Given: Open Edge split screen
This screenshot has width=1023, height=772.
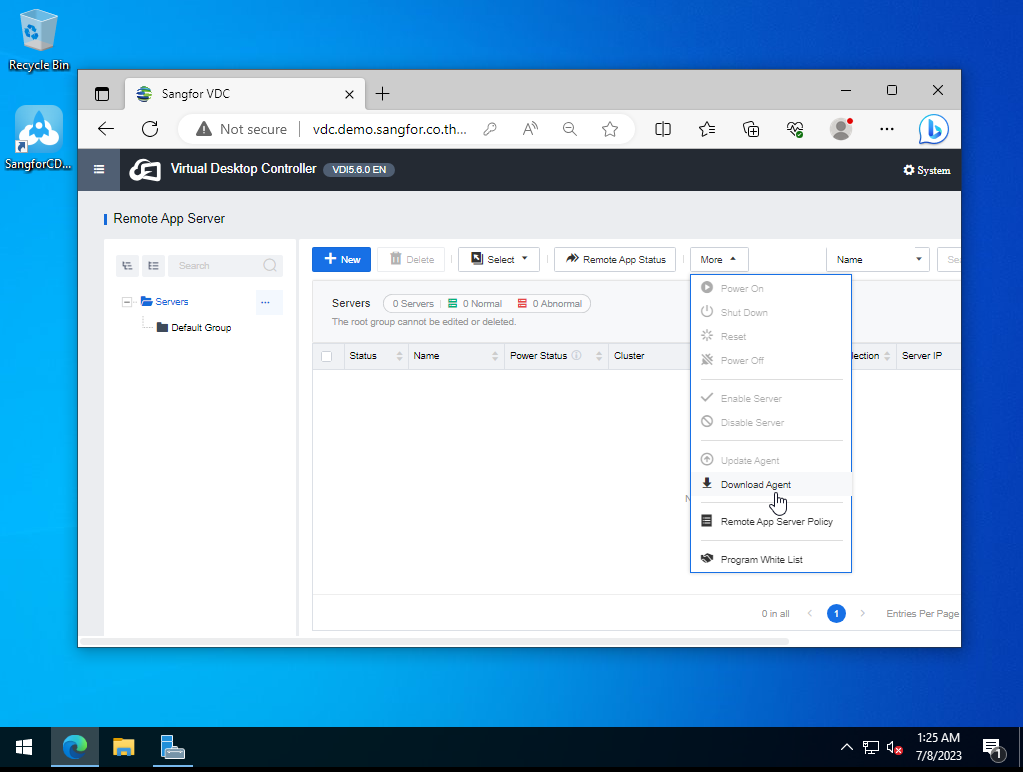Looking at the screenshot, I should 663,129.
